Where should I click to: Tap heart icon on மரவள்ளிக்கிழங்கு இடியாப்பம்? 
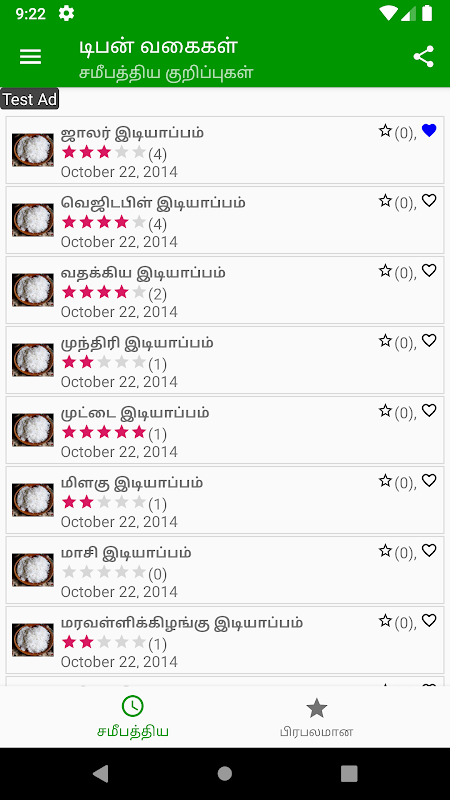click(x=429, y=620)
